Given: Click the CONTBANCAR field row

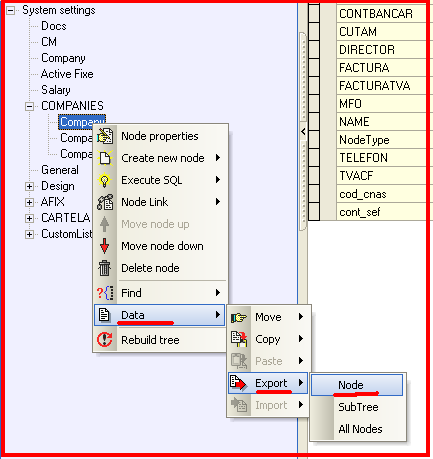Looking at the screenshot, I should click(381, 14).
